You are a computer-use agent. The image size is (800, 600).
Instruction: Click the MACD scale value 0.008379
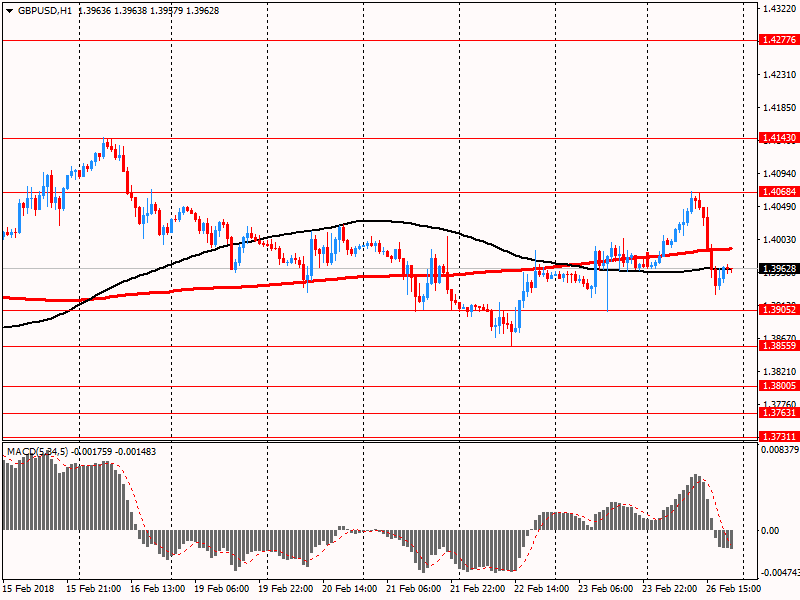[778, 450]
